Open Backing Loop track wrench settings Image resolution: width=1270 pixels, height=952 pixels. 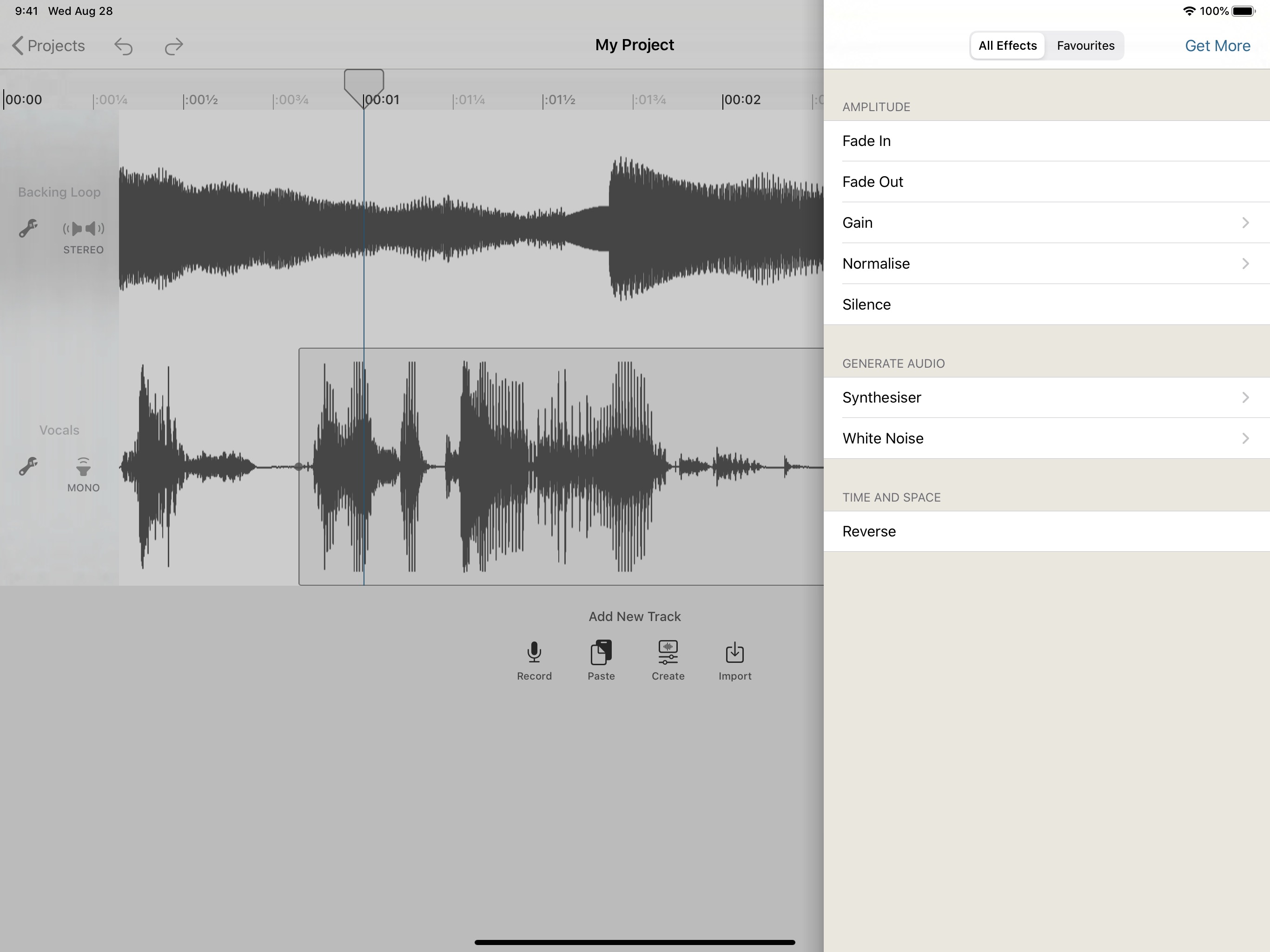[x=28, y=229]
